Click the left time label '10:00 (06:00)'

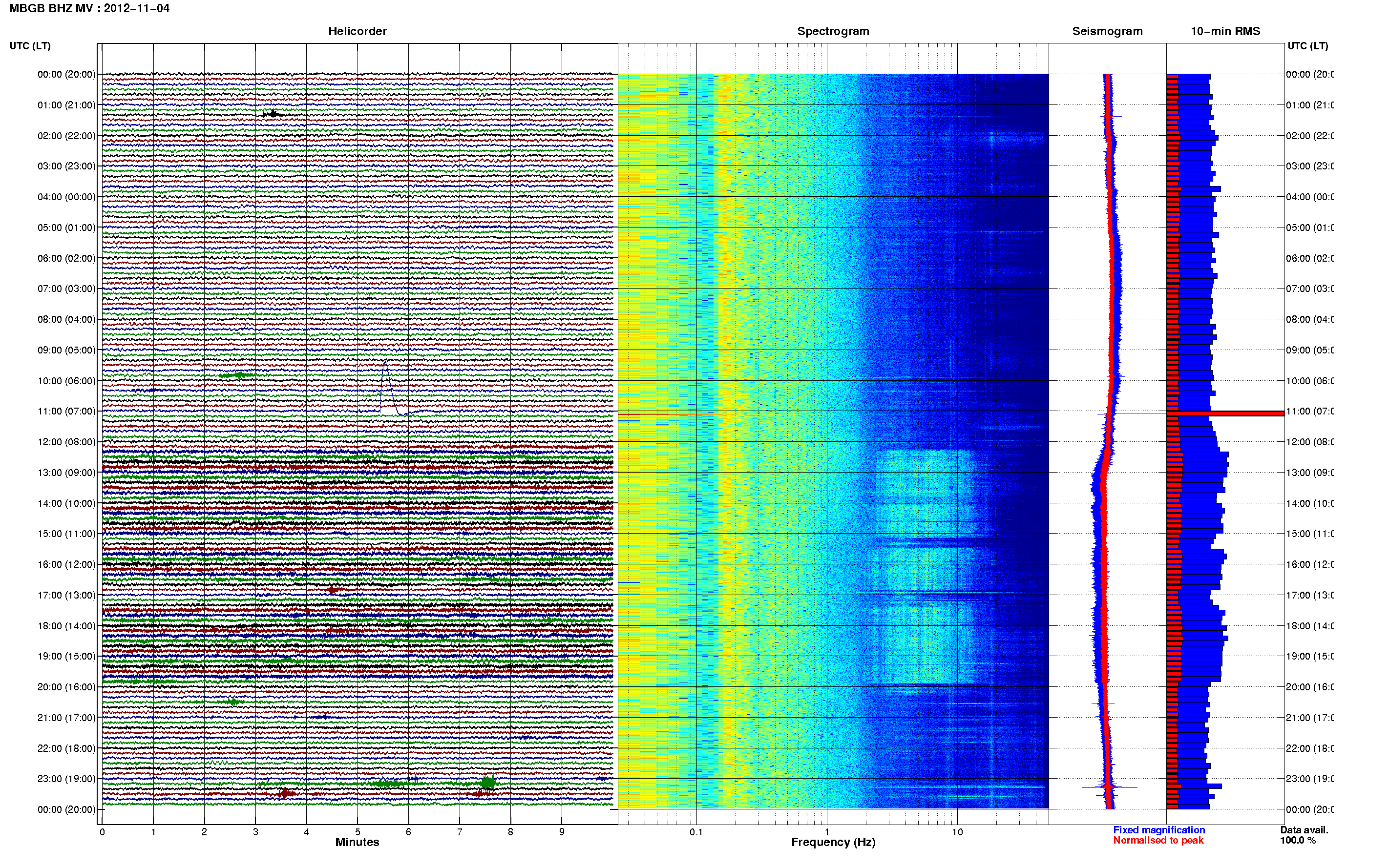pyautogui.click(x=66, y=381)
